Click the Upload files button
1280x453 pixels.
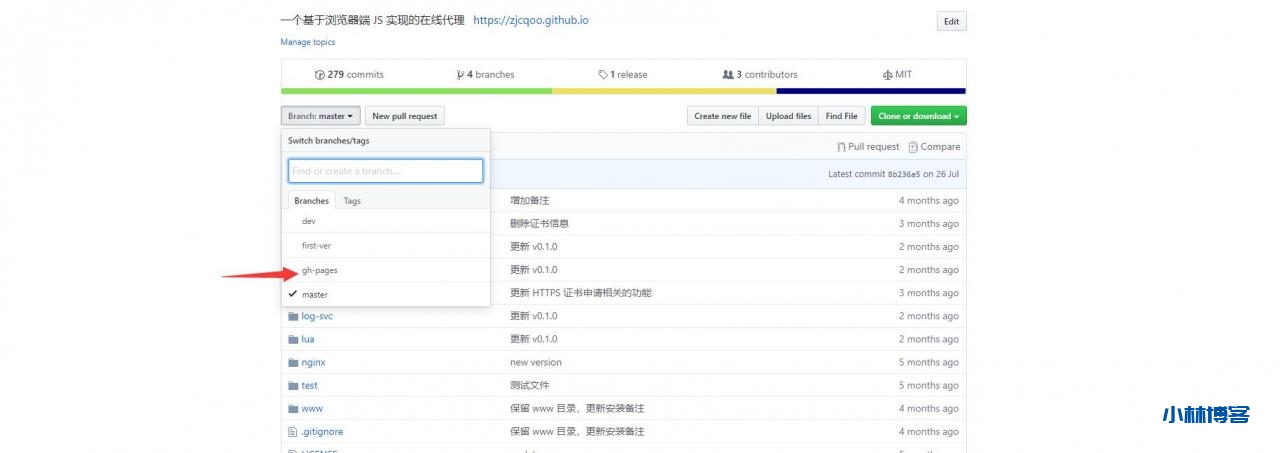[788, 116]
